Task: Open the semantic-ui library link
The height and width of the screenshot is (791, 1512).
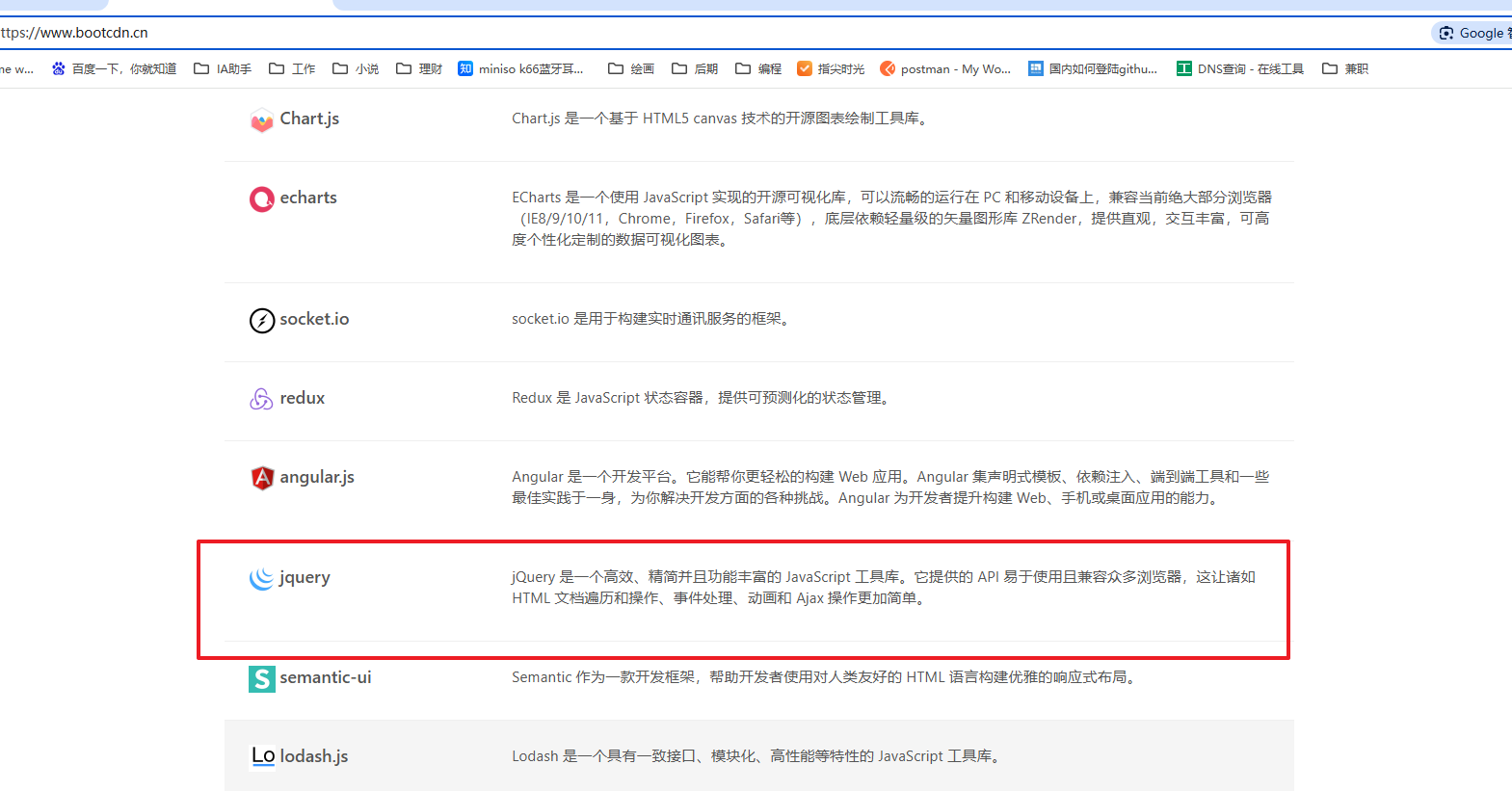Action: click(326, 677)
